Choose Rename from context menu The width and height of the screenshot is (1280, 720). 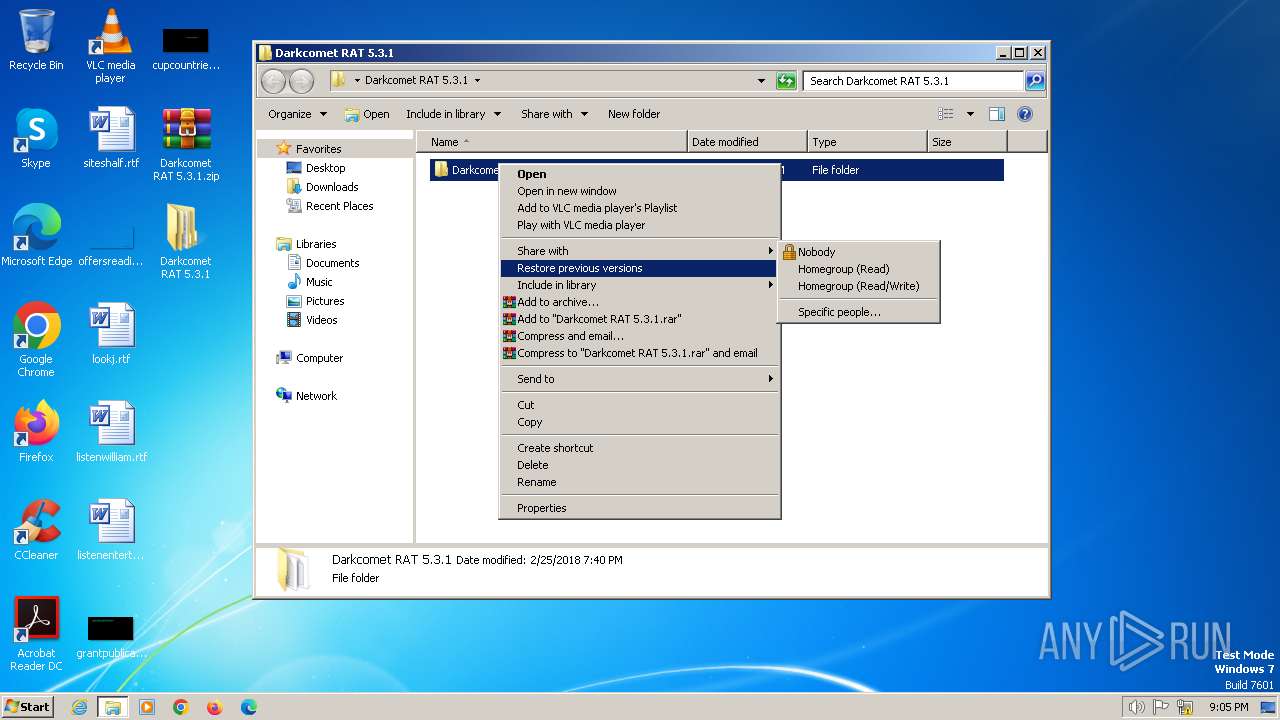[639, 482]
